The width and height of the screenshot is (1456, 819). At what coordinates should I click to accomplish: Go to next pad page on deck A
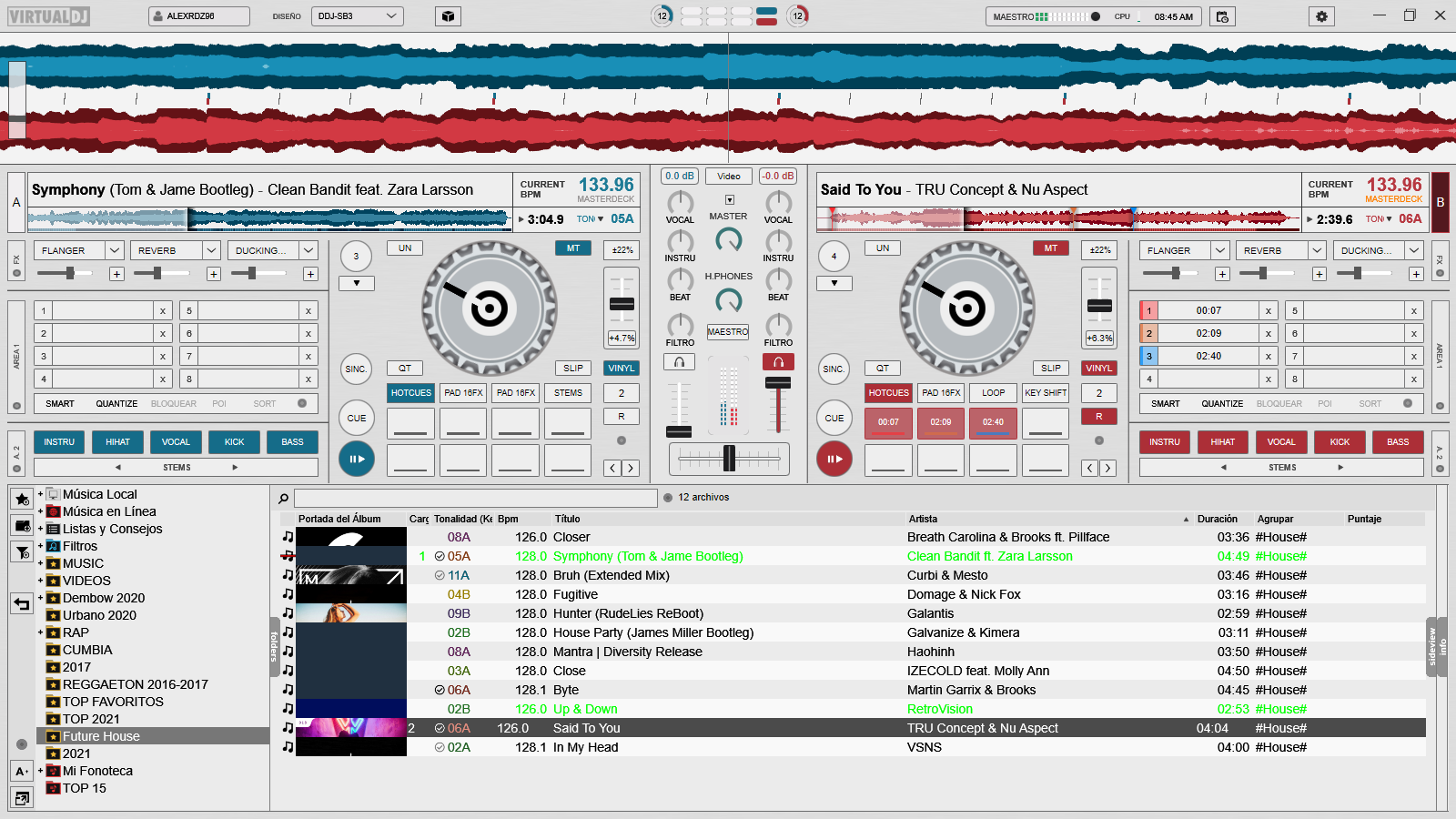(631, 468)
